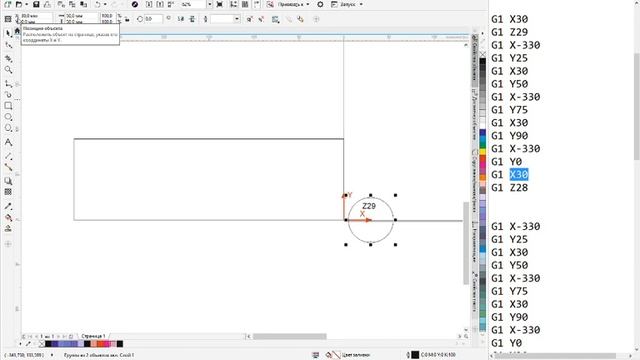
Task: Select the Color Eyedropper tool
Action: pos(9,206)
